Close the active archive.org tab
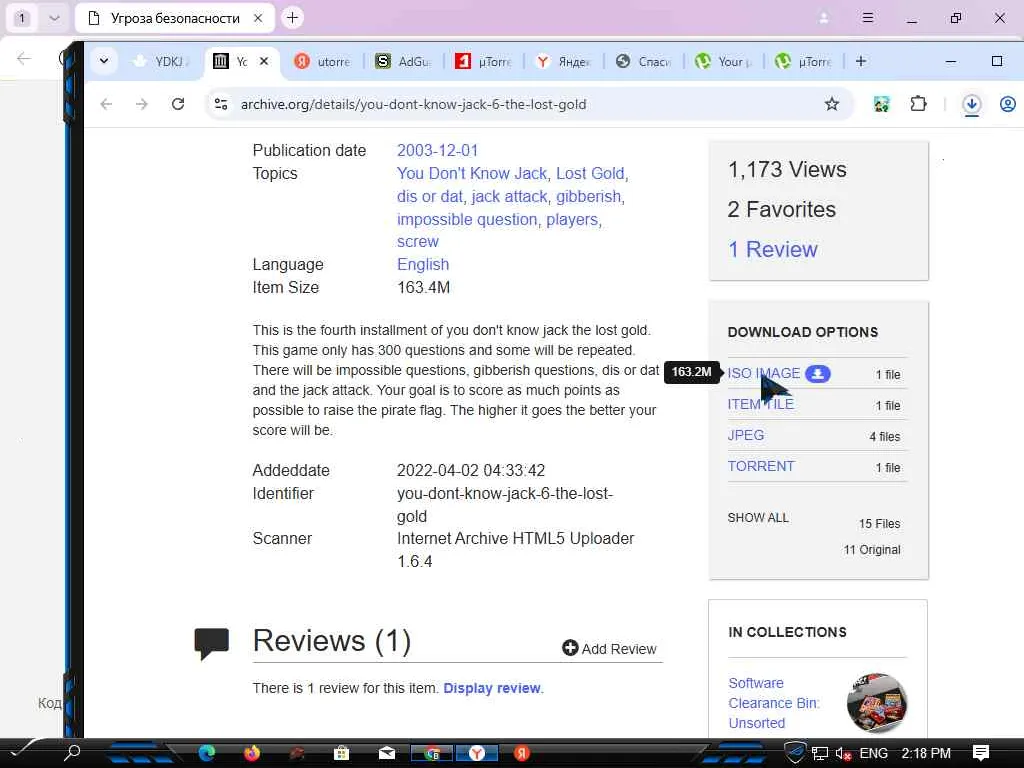 pos(264,61)
